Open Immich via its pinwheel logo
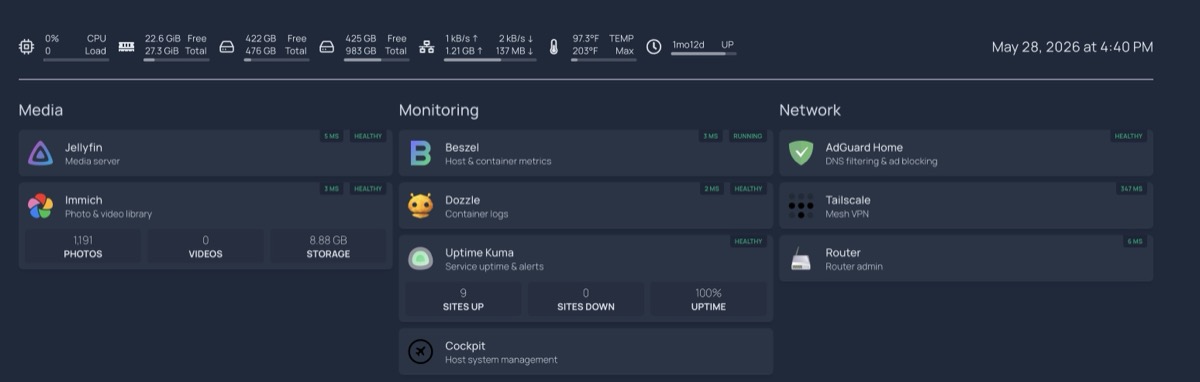 pos(40,206)
